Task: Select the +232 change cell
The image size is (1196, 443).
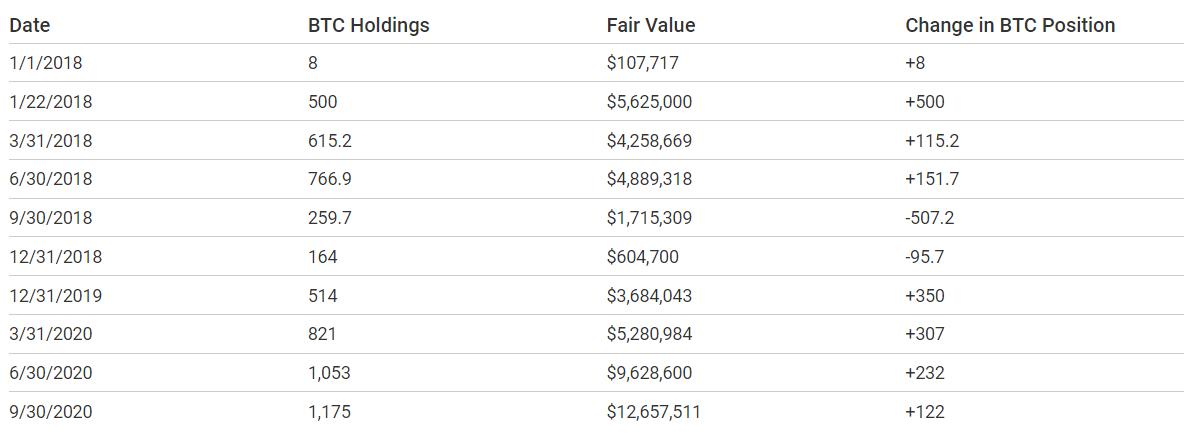Action: coord(925,373)
